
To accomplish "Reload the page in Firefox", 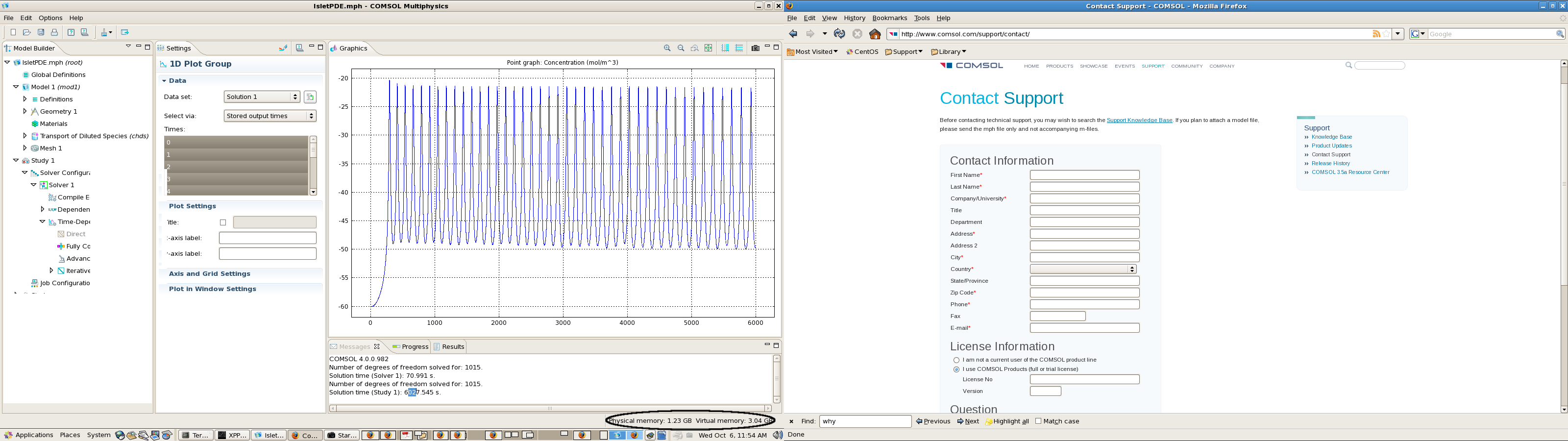I will [x=839, y=34].
